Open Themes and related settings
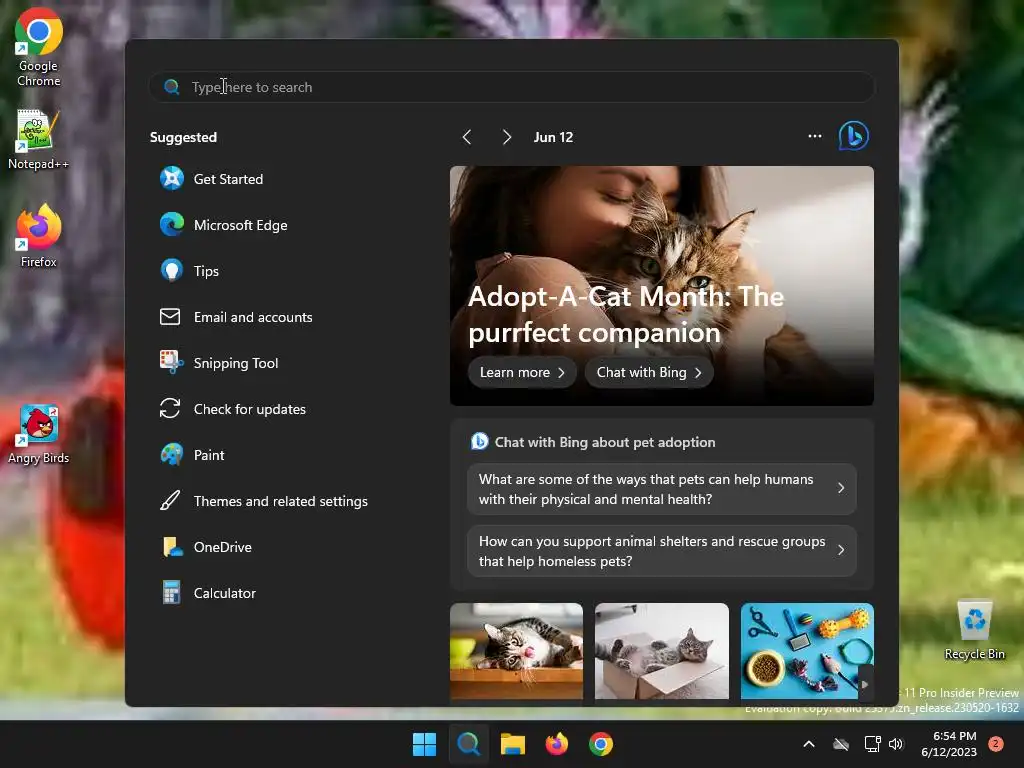The image size is (1024, 768). (263, 501)
